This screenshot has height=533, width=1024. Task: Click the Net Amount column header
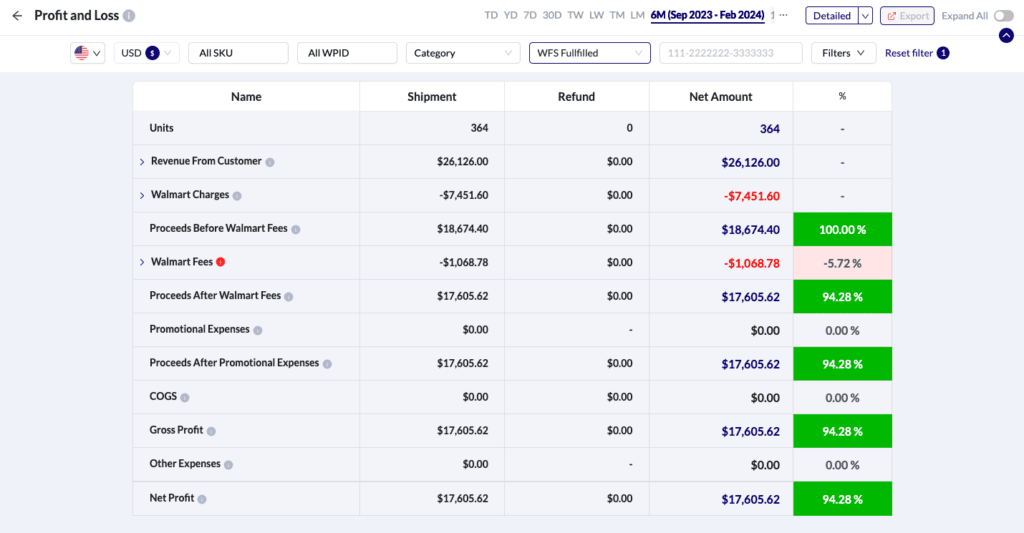(721, 97)
